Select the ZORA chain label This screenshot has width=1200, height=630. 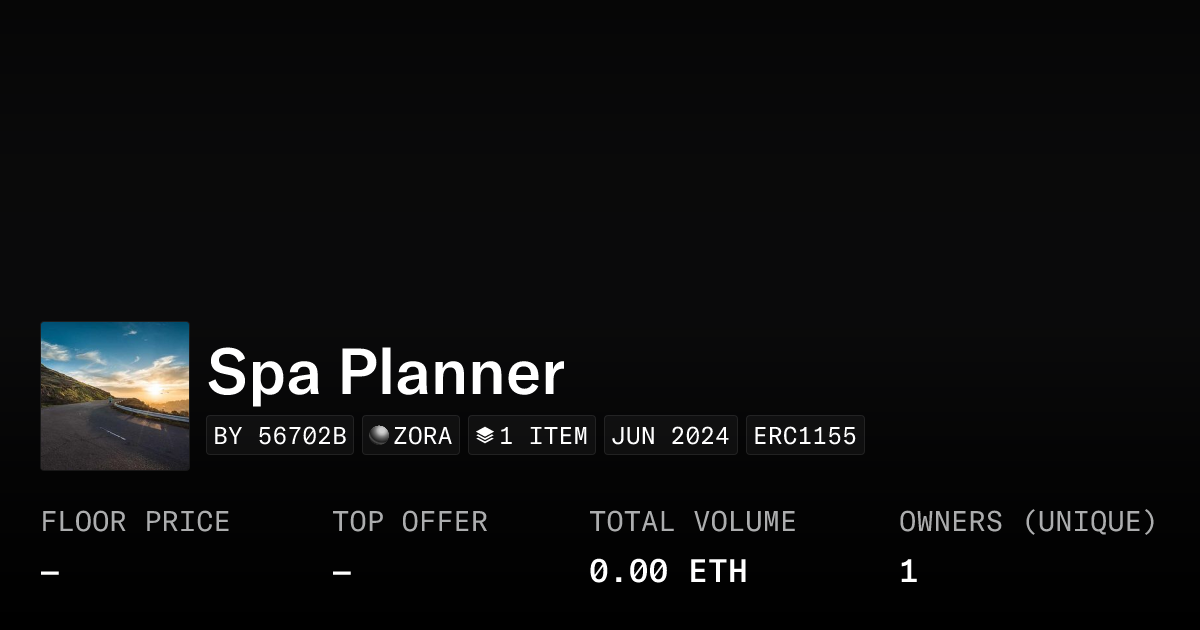(x=423, y=436)
